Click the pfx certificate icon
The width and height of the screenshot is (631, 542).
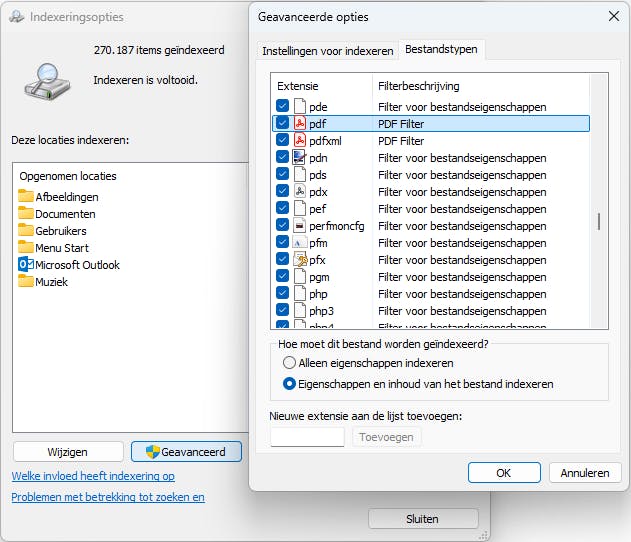[x=300, y=260]
